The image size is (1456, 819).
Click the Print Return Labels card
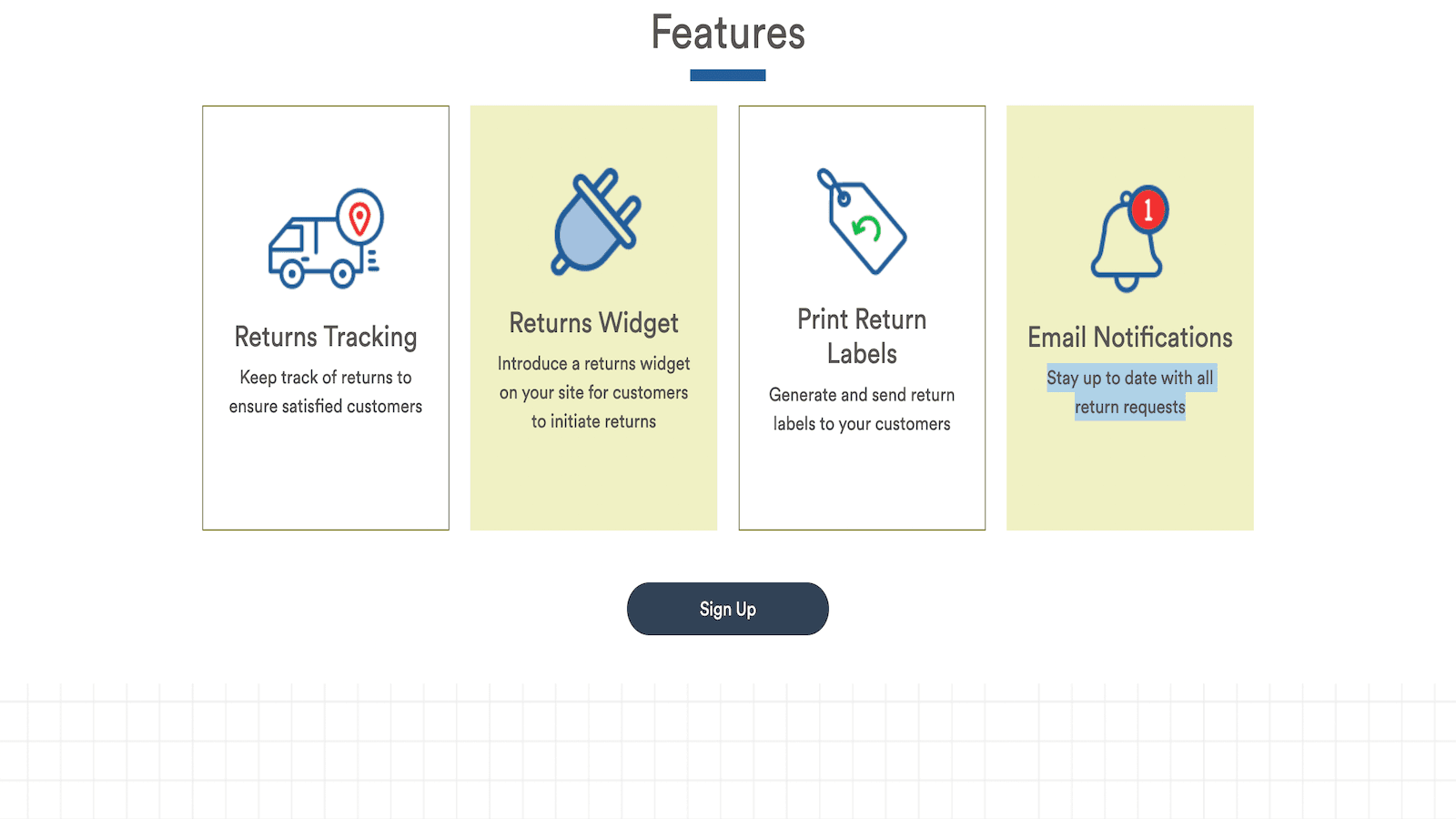(862, 317)
